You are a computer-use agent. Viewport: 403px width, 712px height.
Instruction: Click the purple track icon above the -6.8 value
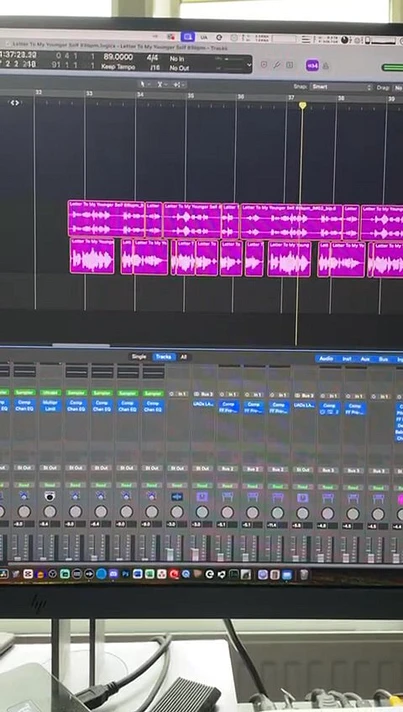pos(302,498)
